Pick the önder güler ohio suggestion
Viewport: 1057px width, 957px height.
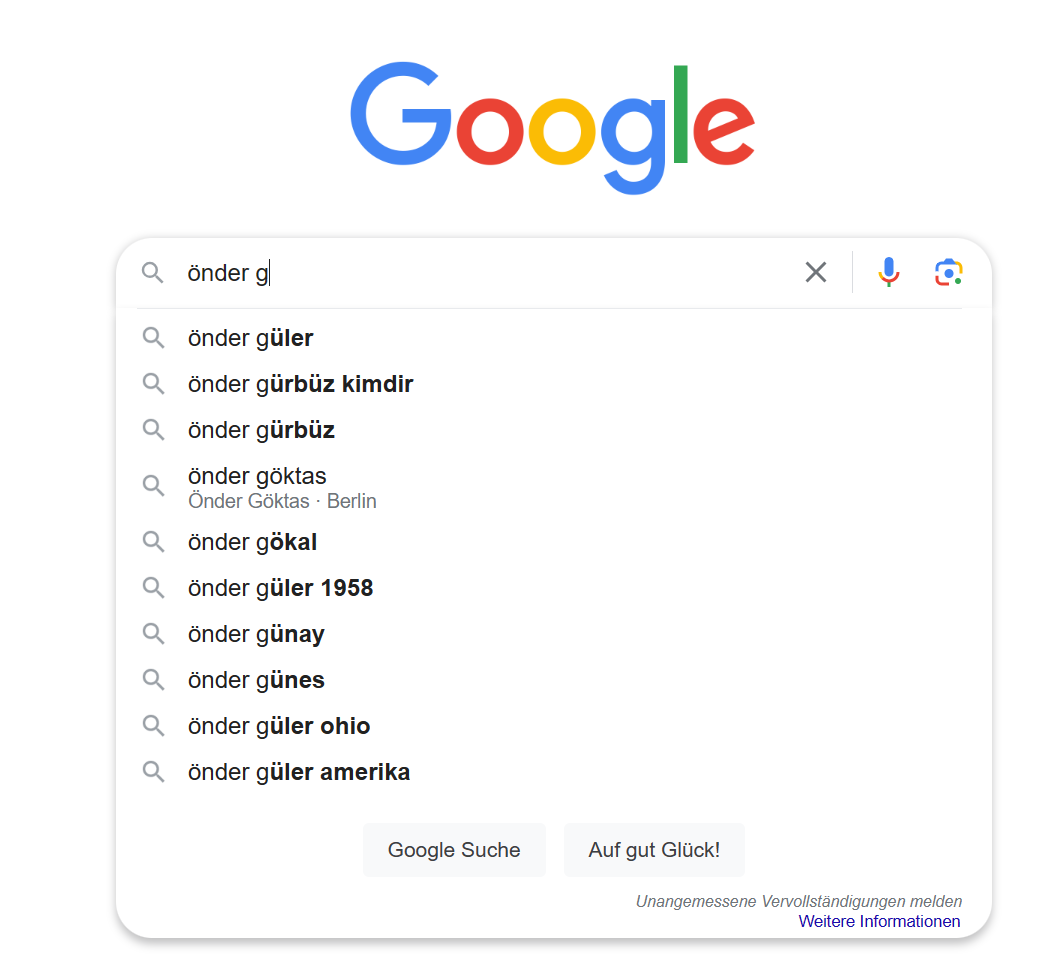click(279, 726)
